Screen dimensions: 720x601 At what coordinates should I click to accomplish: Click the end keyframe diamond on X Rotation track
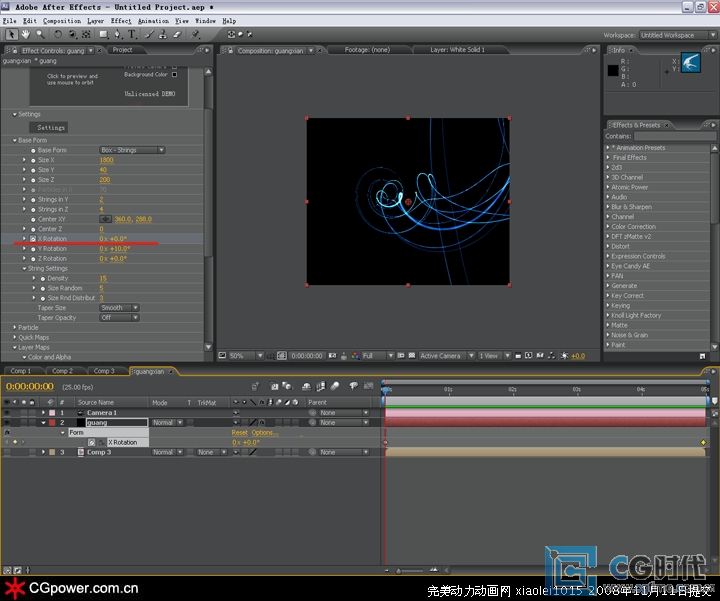point(703,443)
